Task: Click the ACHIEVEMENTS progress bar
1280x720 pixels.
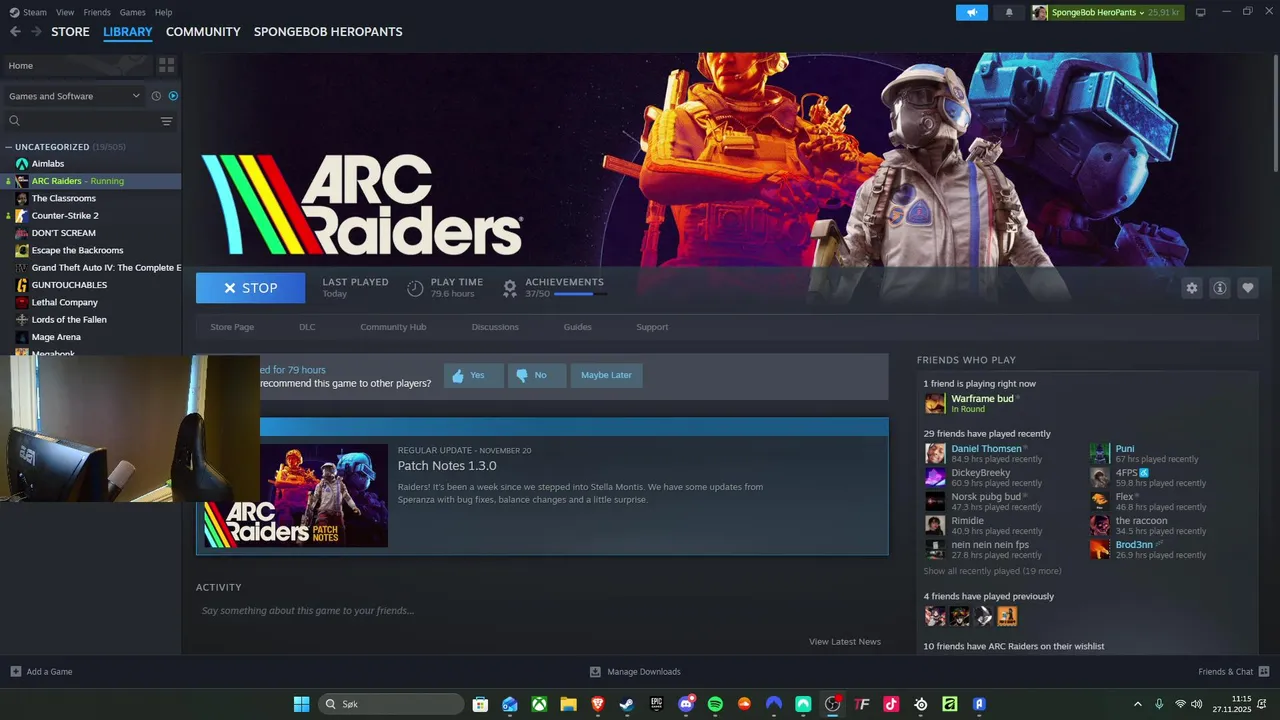Action: 579,294
